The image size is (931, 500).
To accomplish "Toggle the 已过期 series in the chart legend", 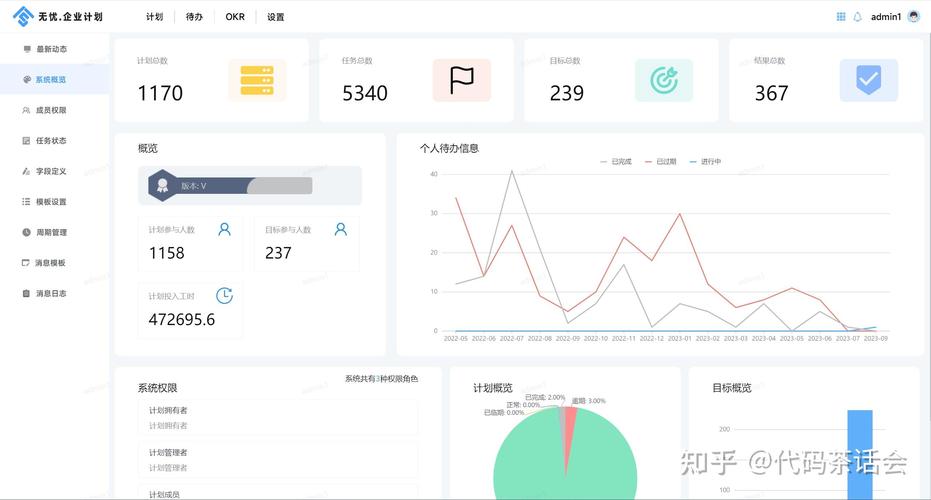I will [660, 162].
